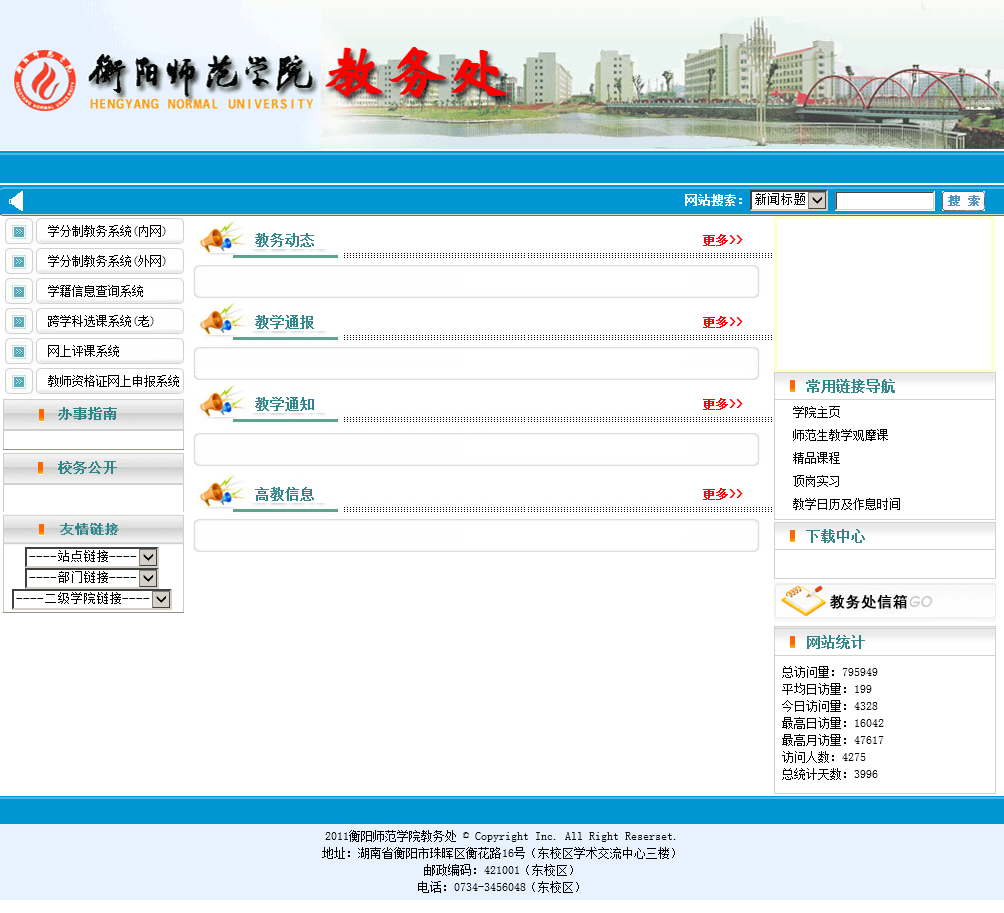Click megaphone icon next to 教学通报
1004x913 pixels.
pyautogui.click(x=221, y=321)
